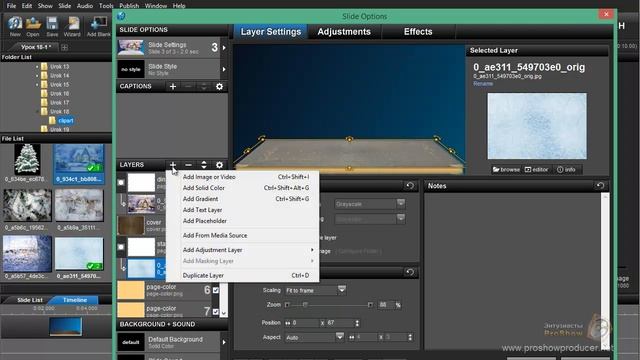The image size is (640, 360).
Task: Open Captions settings gear icon
Action: [219, 87]
